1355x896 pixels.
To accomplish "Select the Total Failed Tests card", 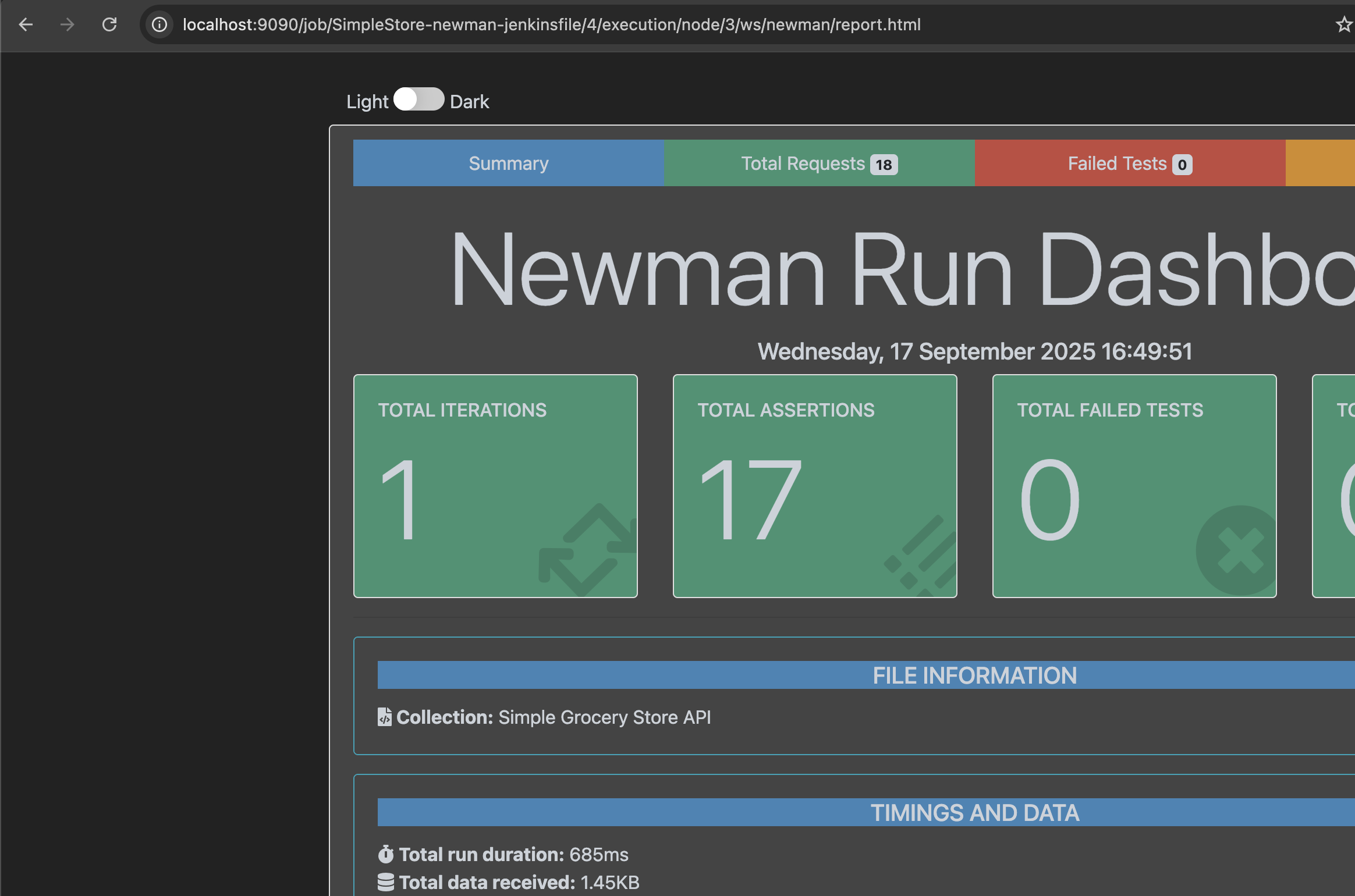I will pyautogui.click(x=1134, y=486).
